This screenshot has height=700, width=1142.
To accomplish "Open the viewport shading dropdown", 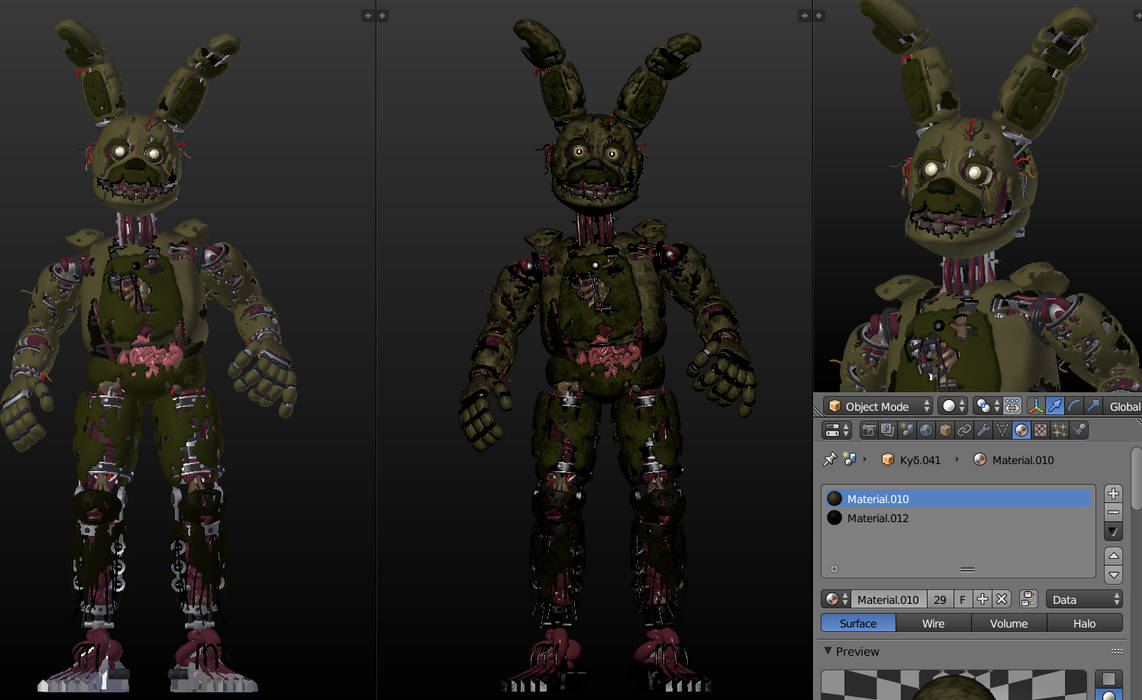I will click(953, 406).
